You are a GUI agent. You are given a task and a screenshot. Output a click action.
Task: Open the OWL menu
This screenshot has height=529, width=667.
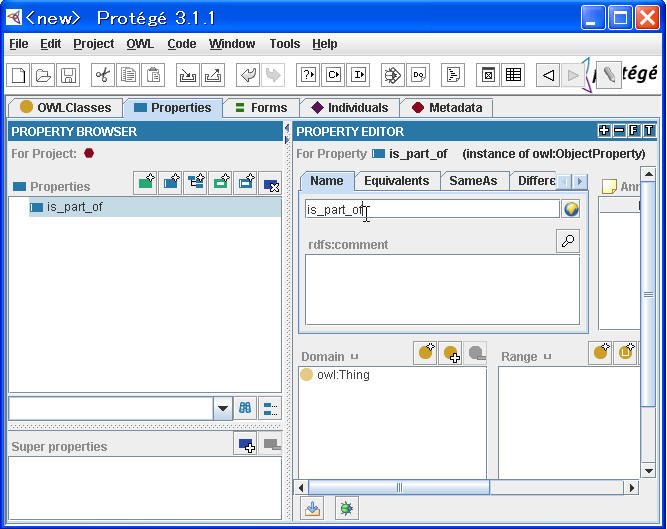pyautogui.click(x=140, y=44)
